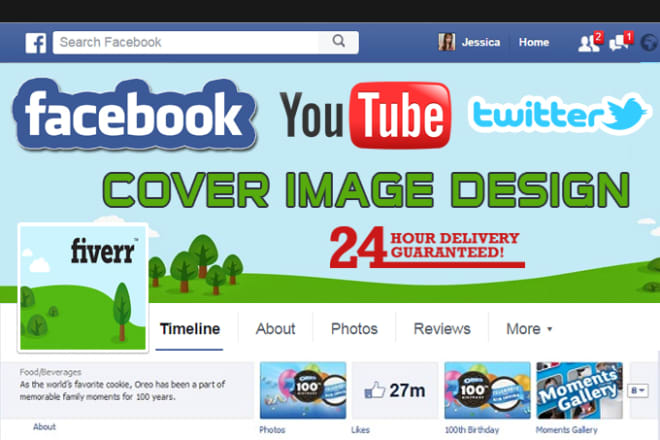Switch to the Photos tab
Screen dimensions: 660x440
click(x=354, y=329)
